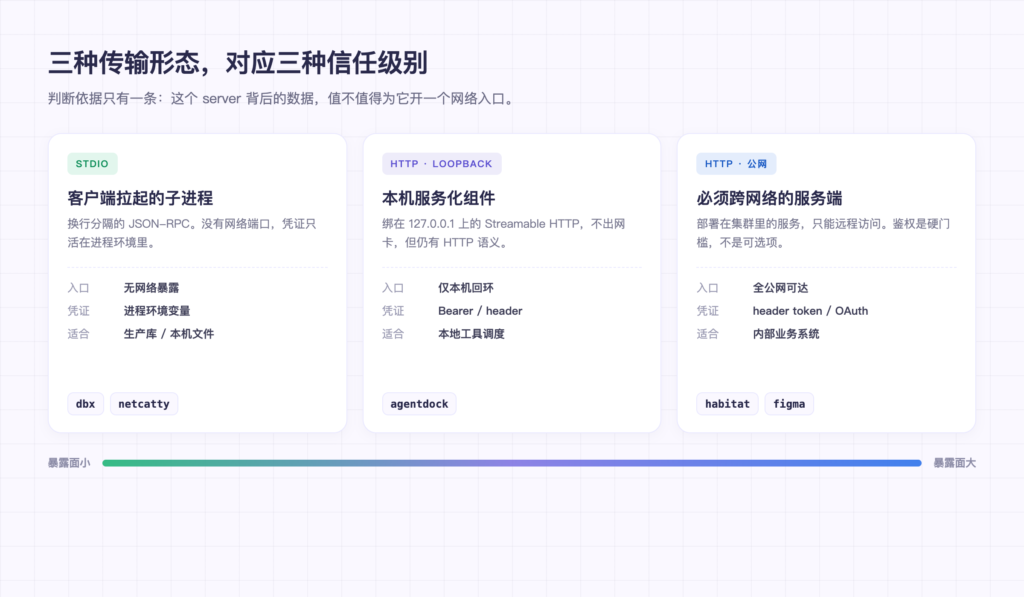Click the value 进程环境变量
Screen dimensions: 1024x597
[157, 311]
